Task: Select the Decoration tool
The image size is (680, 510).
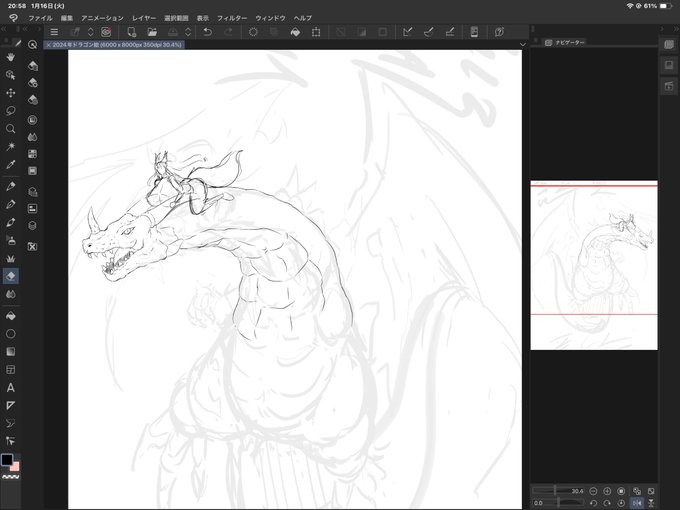Action: (11, 258)
